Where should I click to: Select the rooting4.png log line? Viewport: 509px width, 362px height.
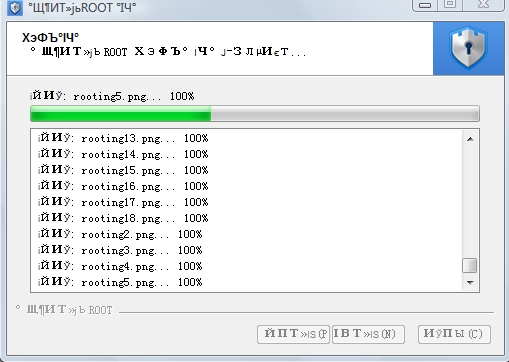pyautogui.click(x=120, y=266)
